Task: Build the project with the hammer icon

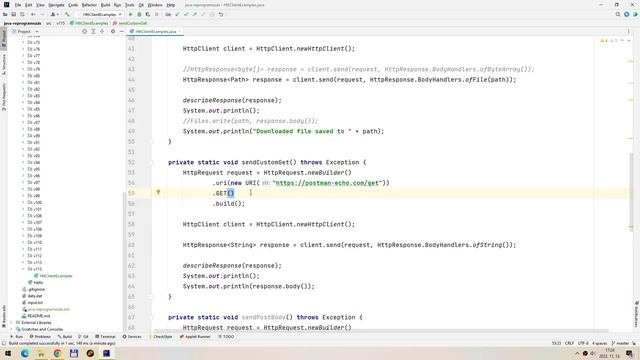Action: point(67,15)
